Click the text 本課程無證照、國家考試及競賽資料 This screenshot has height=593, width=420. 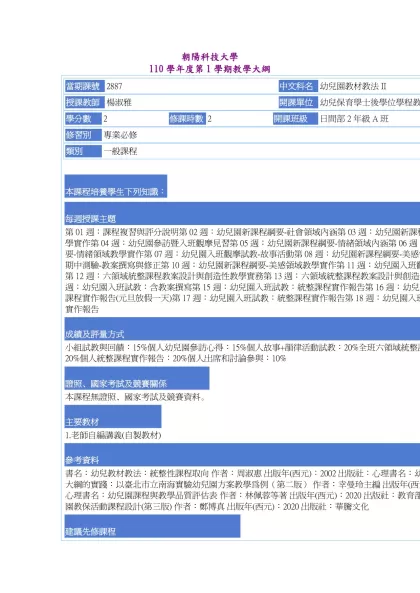[x=135, y=397]
